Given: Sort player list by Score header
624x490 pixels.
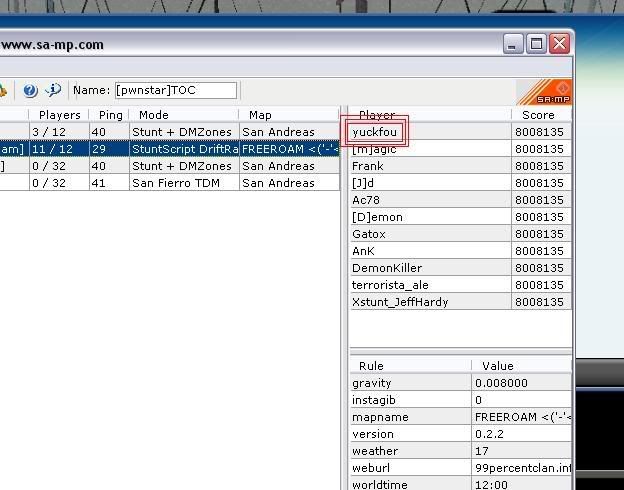Looking at the screenshot, I should pos(538,115).
